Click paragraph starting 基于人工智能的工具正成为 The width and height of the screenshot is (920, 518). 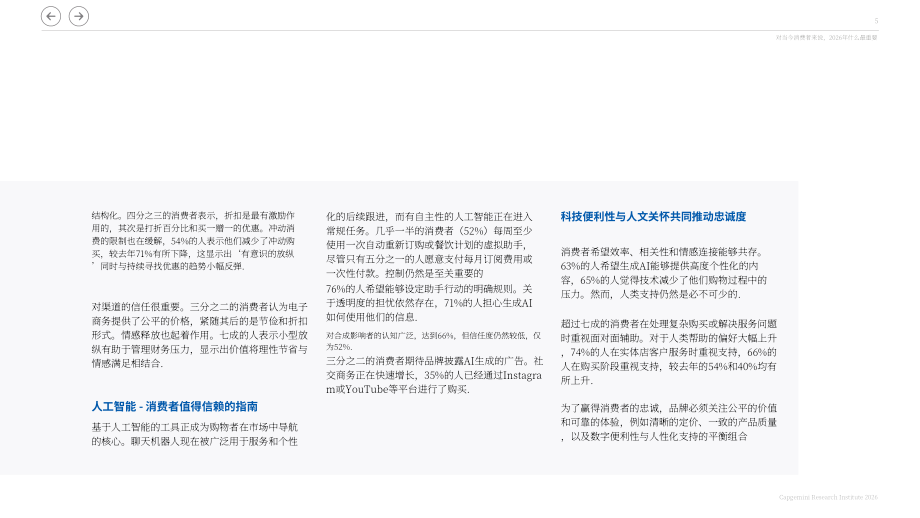195,434
